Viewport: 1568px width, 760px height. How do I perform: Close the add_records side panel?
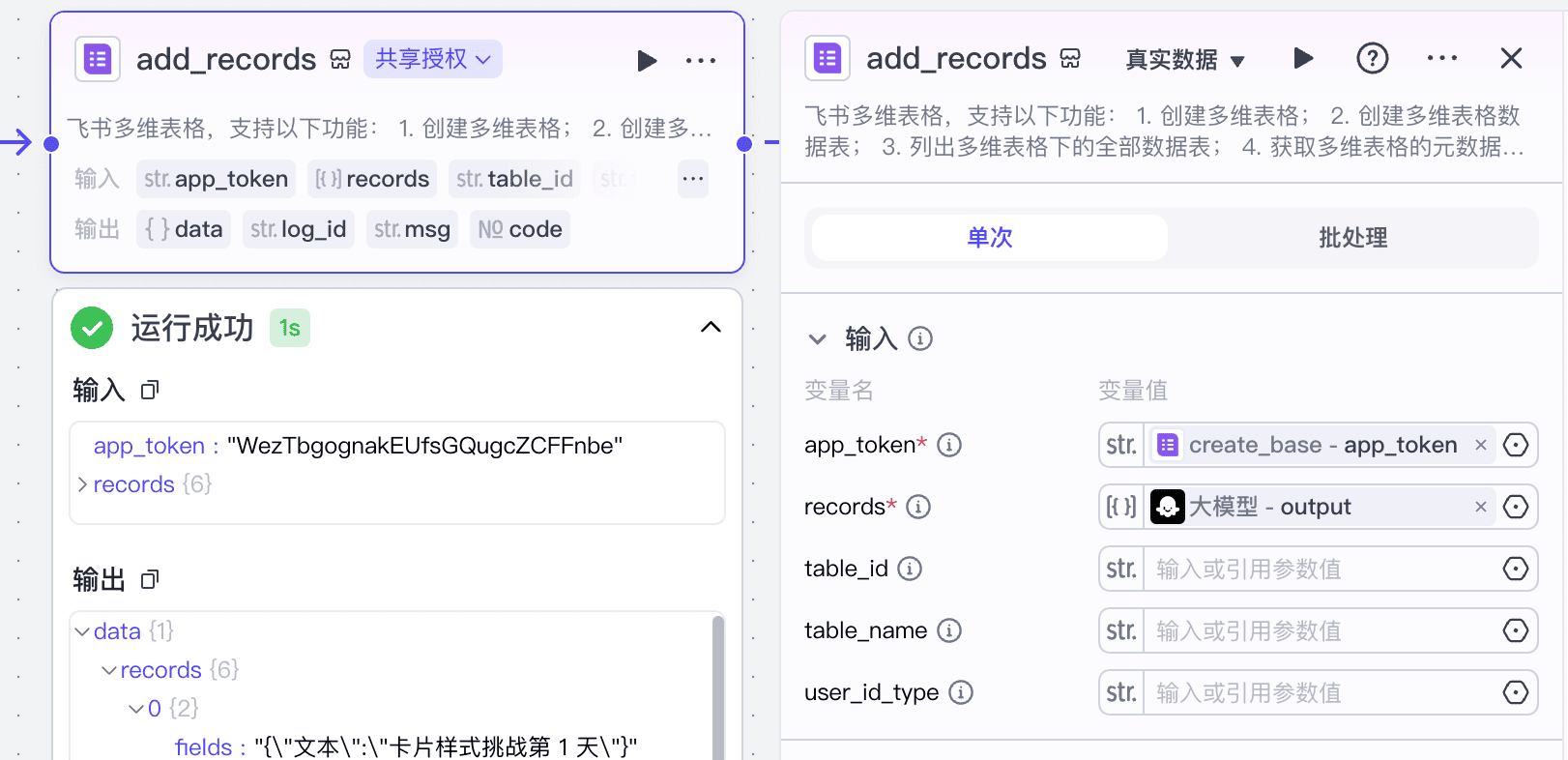1511,58
